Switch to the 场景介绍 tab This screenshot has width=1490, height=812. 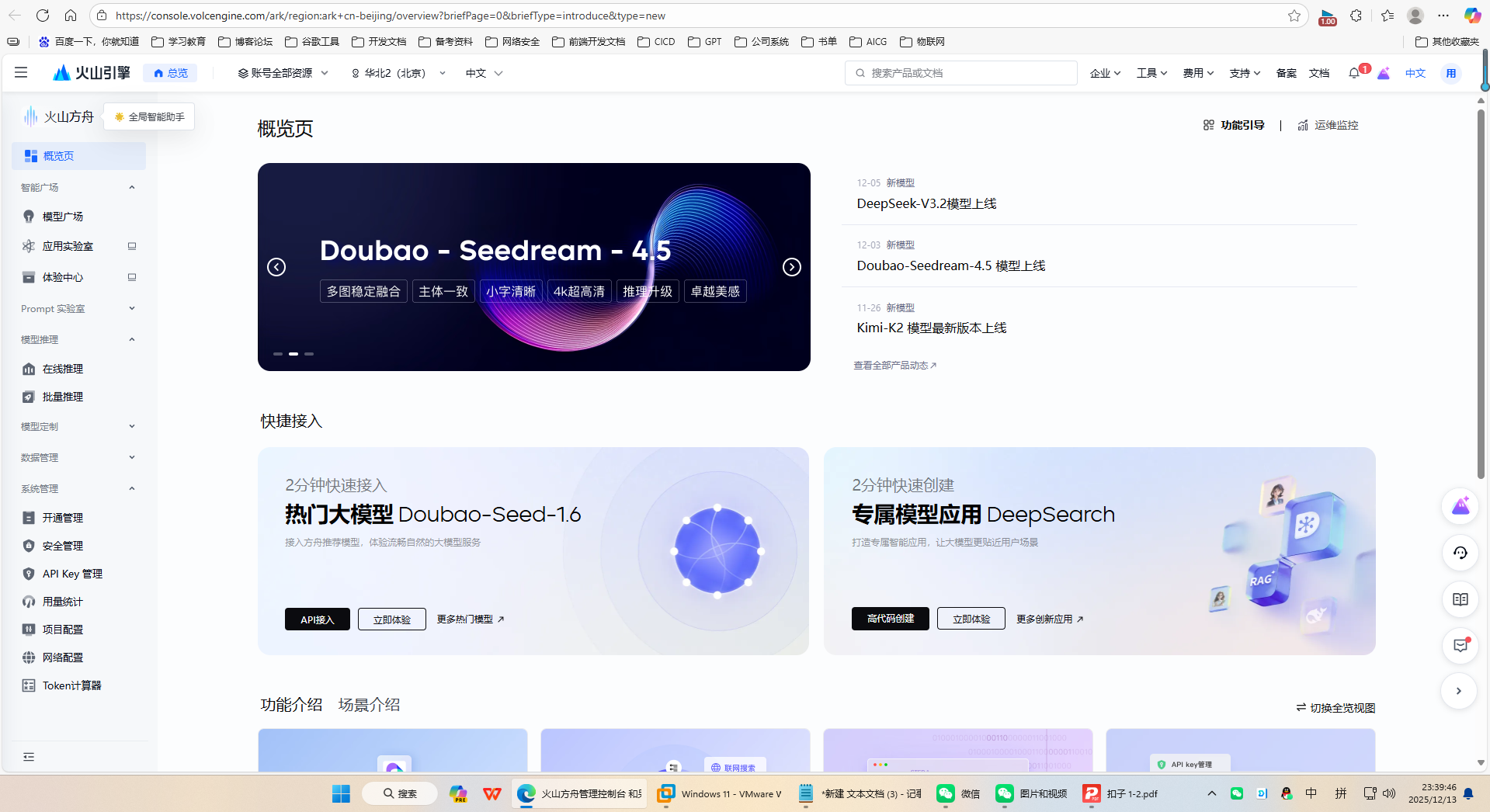pyautogui.click(x=369, y=704)
